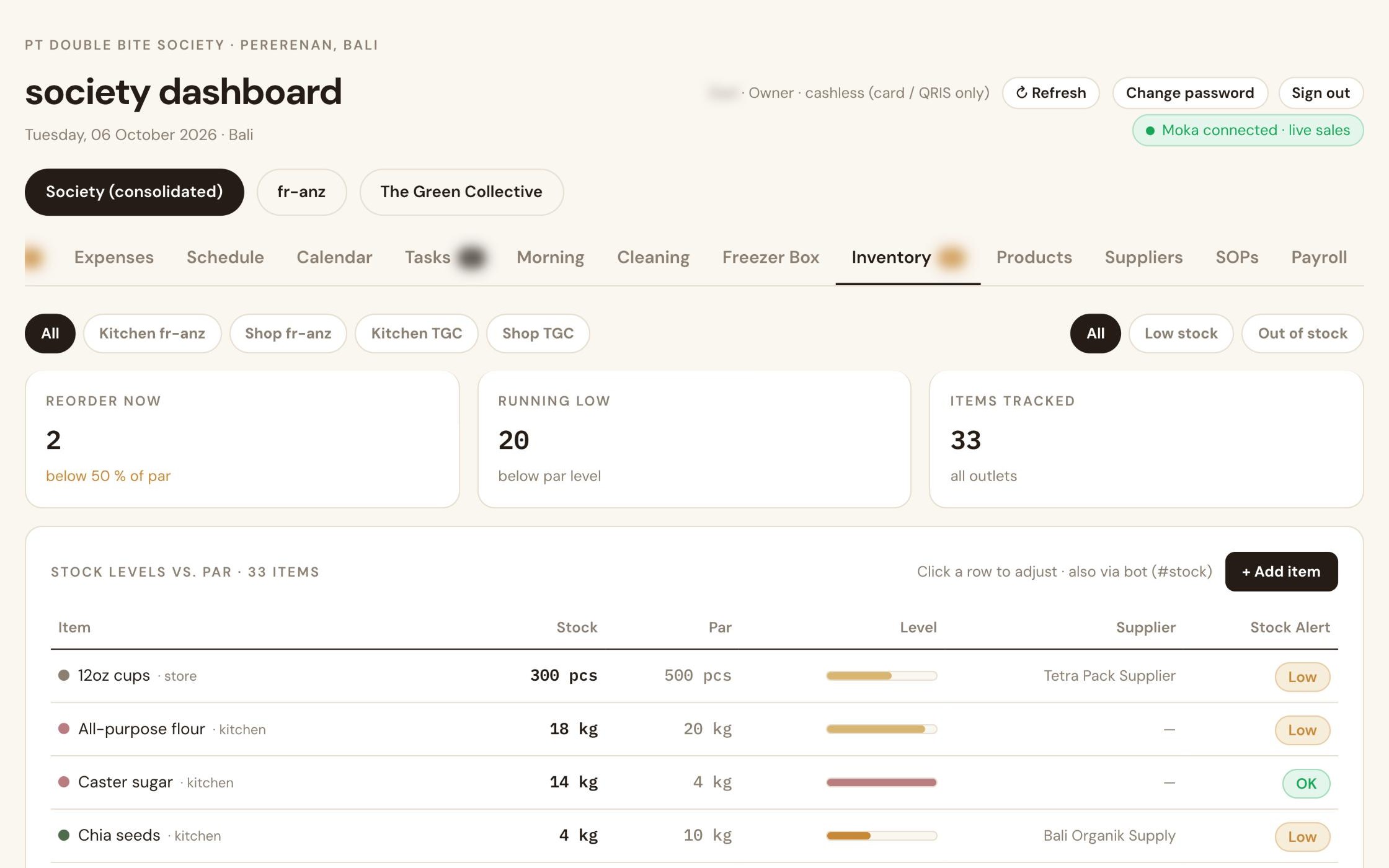The image size is (1389, 868).
Task: Click the Running Low card
Action: [694, 440]
